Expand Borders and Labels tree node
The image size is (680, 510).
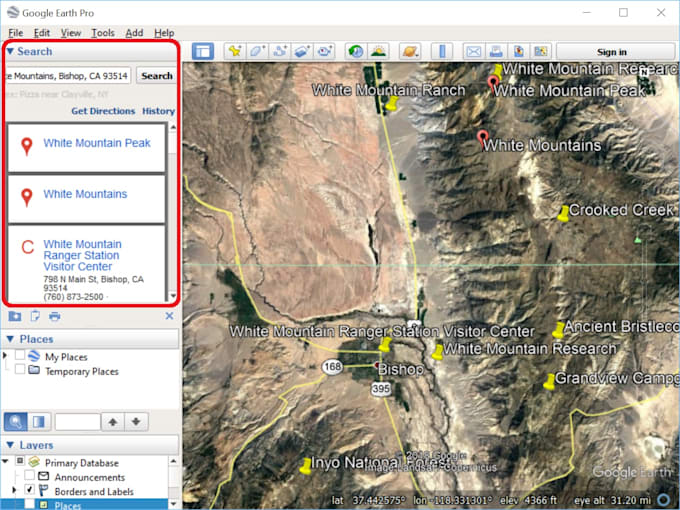tap(14, 490)
